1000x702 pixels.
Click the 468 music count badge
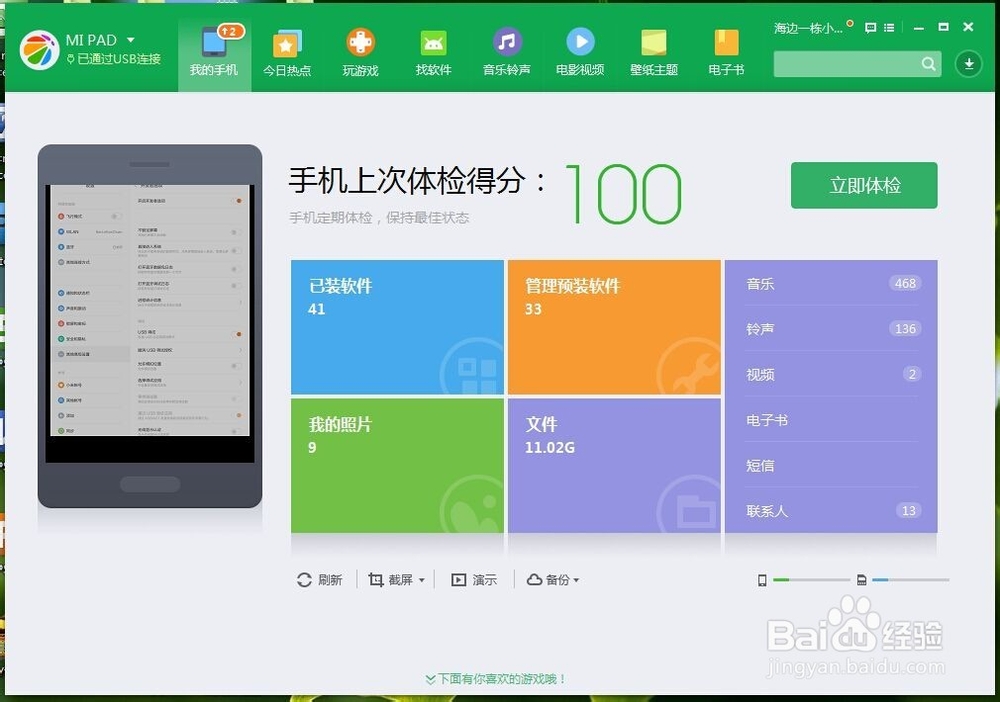pyautogui.click(x=905, y=283)
